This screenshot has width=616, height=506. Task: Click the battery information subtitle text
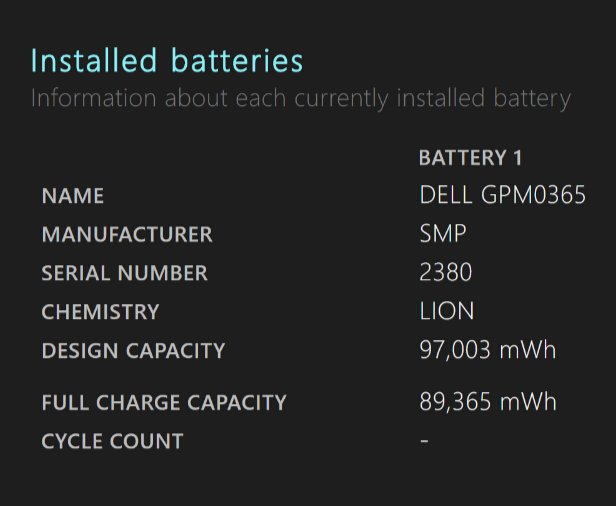coord(300,99)
